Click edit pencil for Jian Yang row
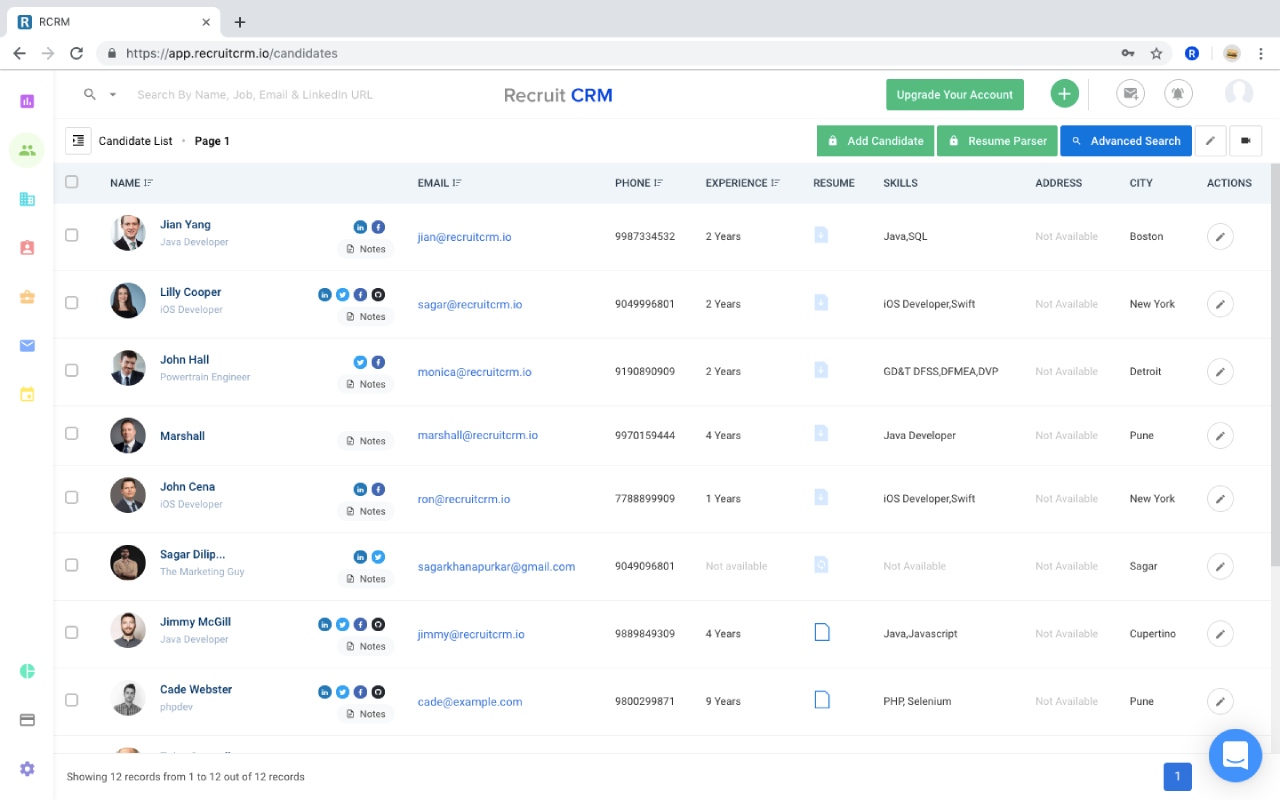The width and height of the screenshot is (1280, 800). point(1220,237)
